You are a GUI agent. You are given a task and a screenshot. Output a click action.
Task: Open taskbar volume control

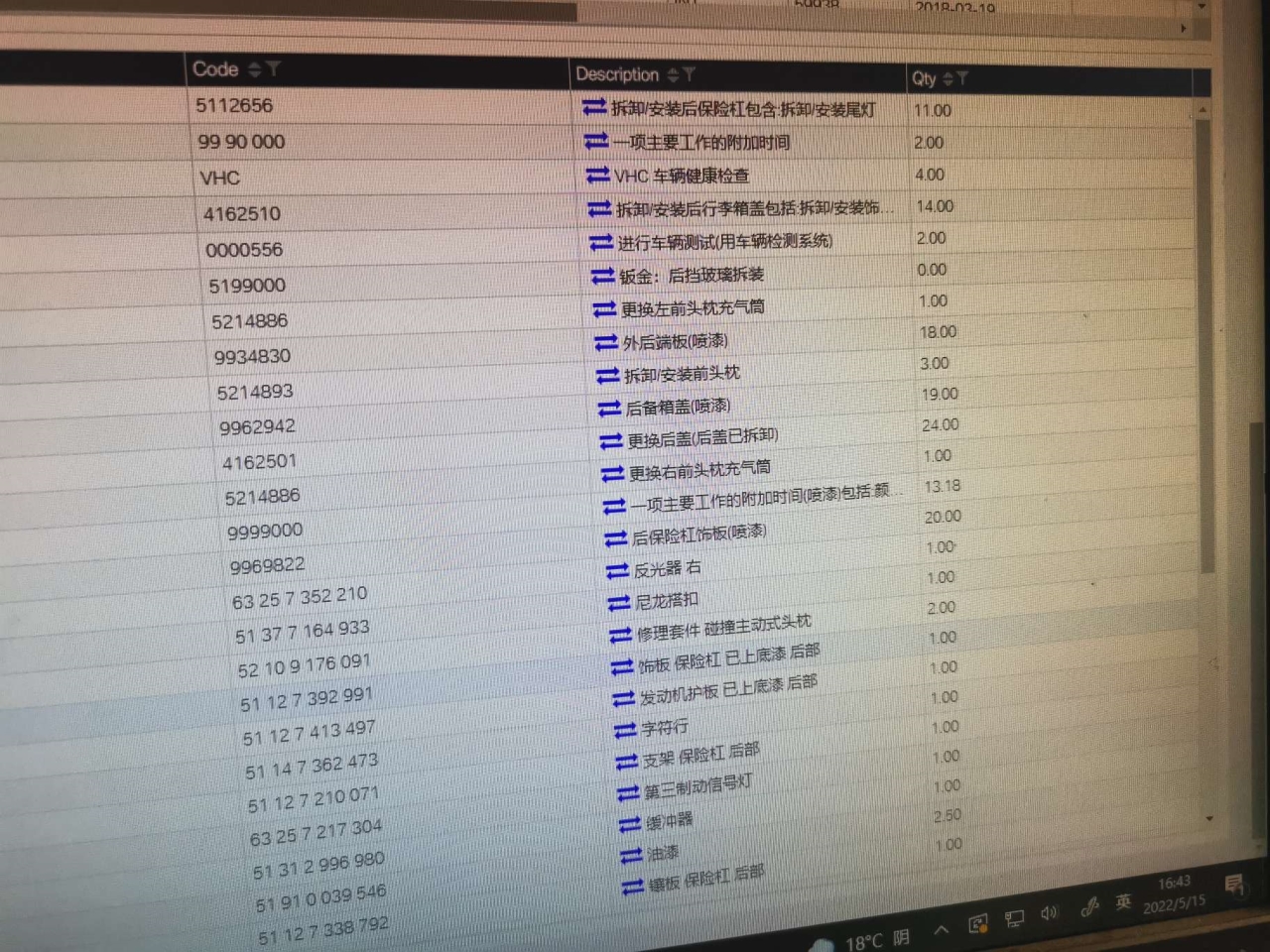[1049, 913]
